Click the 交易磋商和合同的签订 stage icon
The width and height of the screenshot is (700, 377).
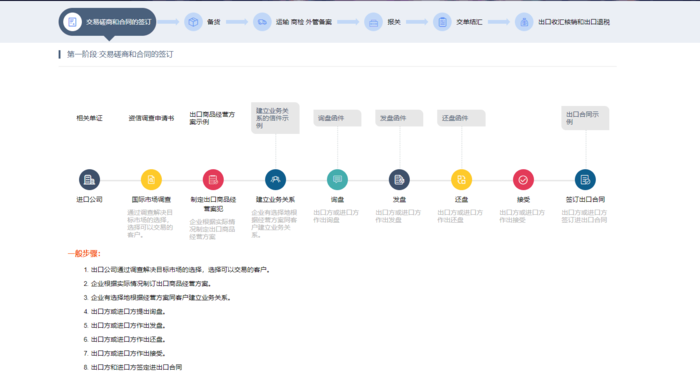[72, 22]
